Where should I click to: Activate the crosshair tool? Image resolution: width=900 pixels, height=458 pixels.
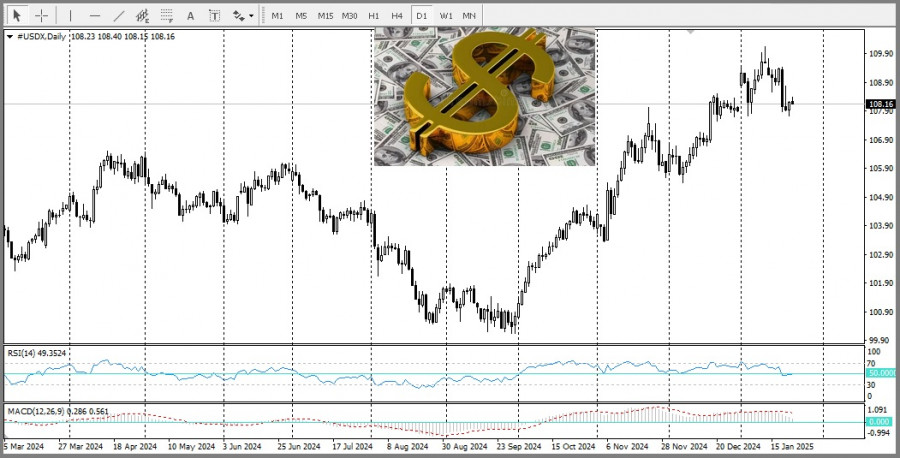click(x=41, y=15)
